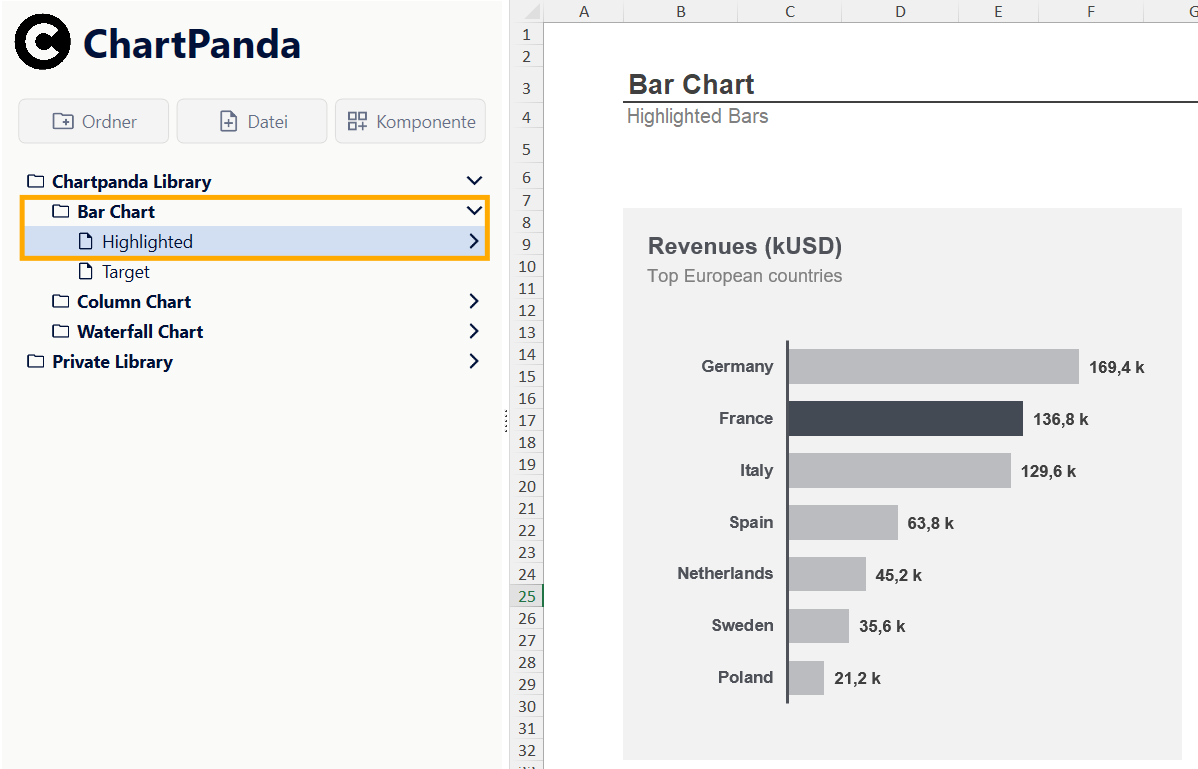Collapse the Chartpanda Library tree section

pyautogui.click(x=473, y=180)
